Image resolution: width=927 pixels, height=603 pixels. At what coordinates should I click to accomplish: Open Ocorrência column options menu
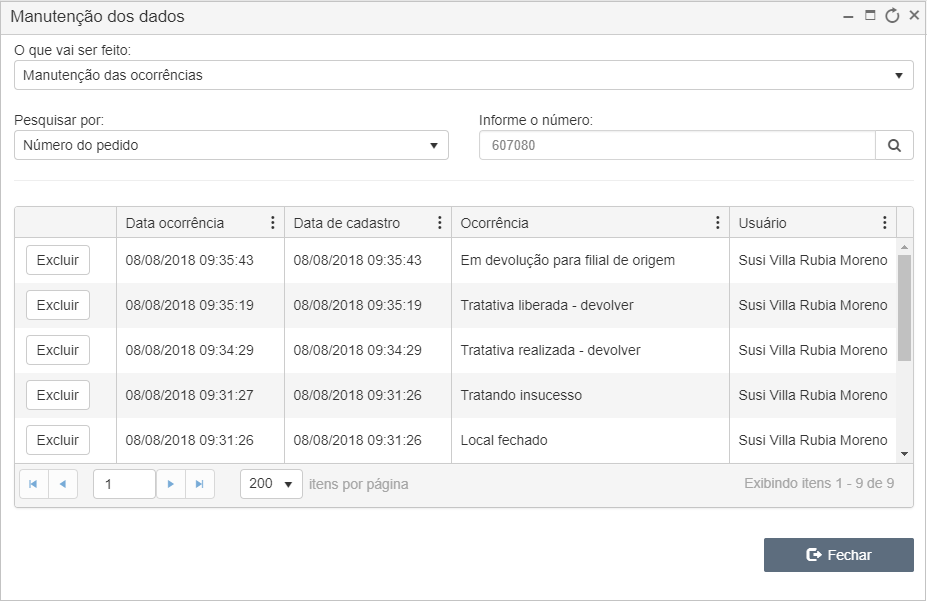tap(717, 223)
